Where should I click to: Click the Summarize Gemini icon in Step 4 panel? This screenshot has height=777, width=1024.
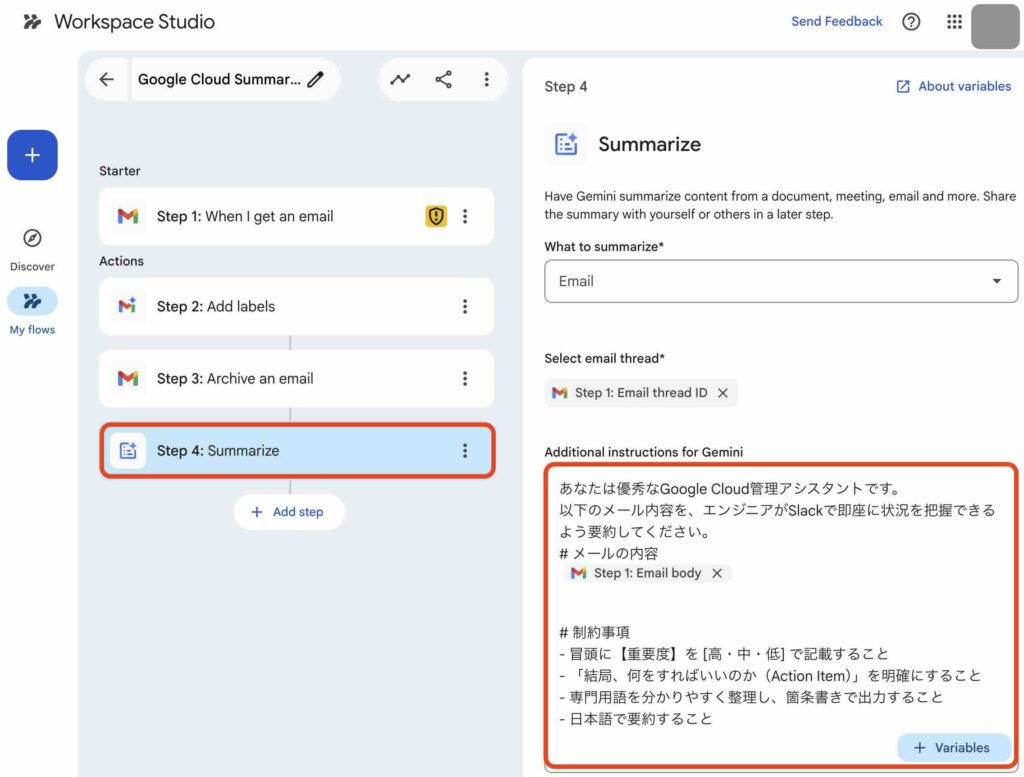[x=567, y=144]
